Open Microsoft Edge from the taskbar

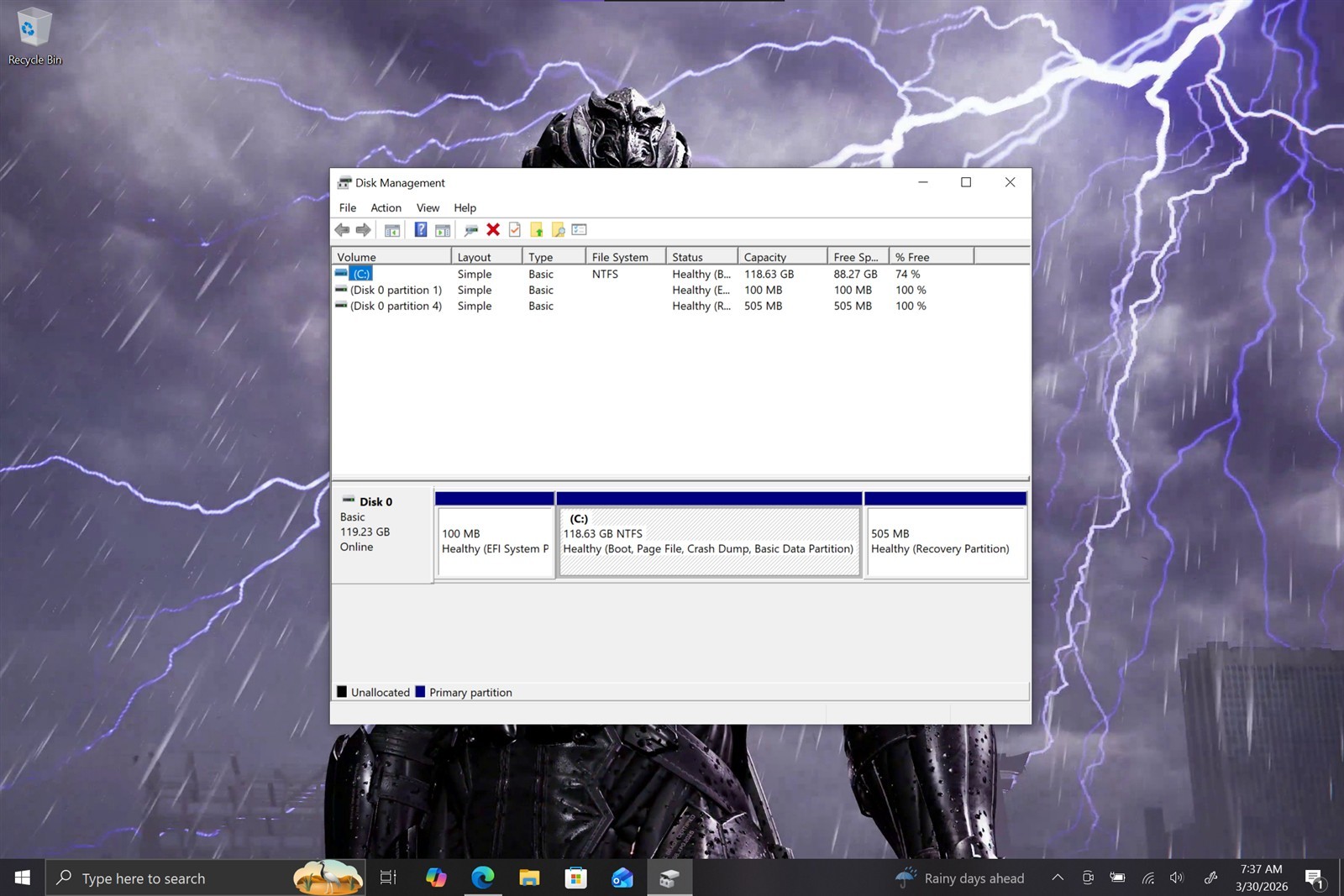pos(482,878)
